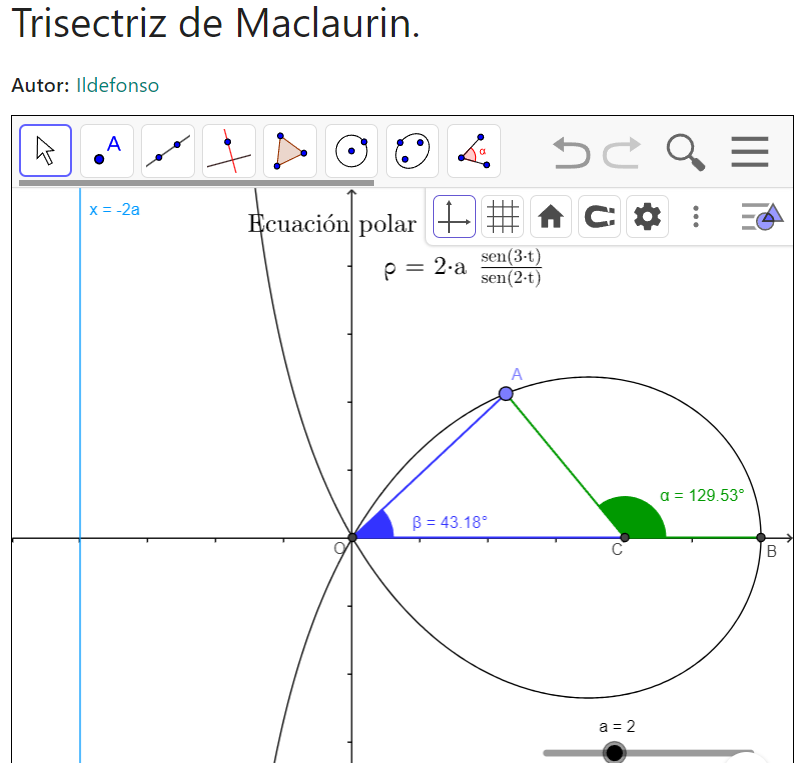Toggle the grid display button

pyautogui.click(x=502, y=216)
